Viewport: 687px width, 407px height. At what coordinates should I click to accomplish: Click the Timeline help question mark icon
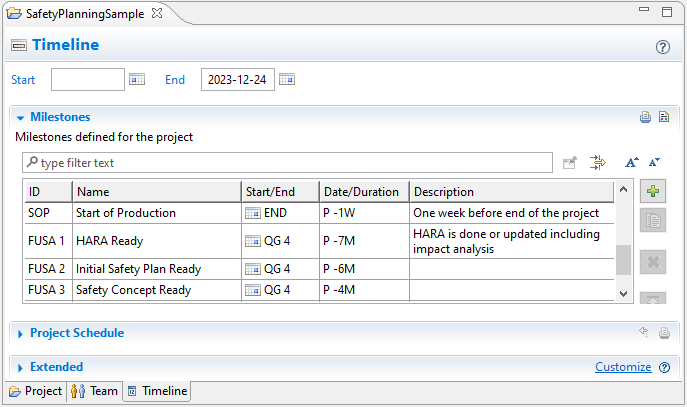point(662,47)
